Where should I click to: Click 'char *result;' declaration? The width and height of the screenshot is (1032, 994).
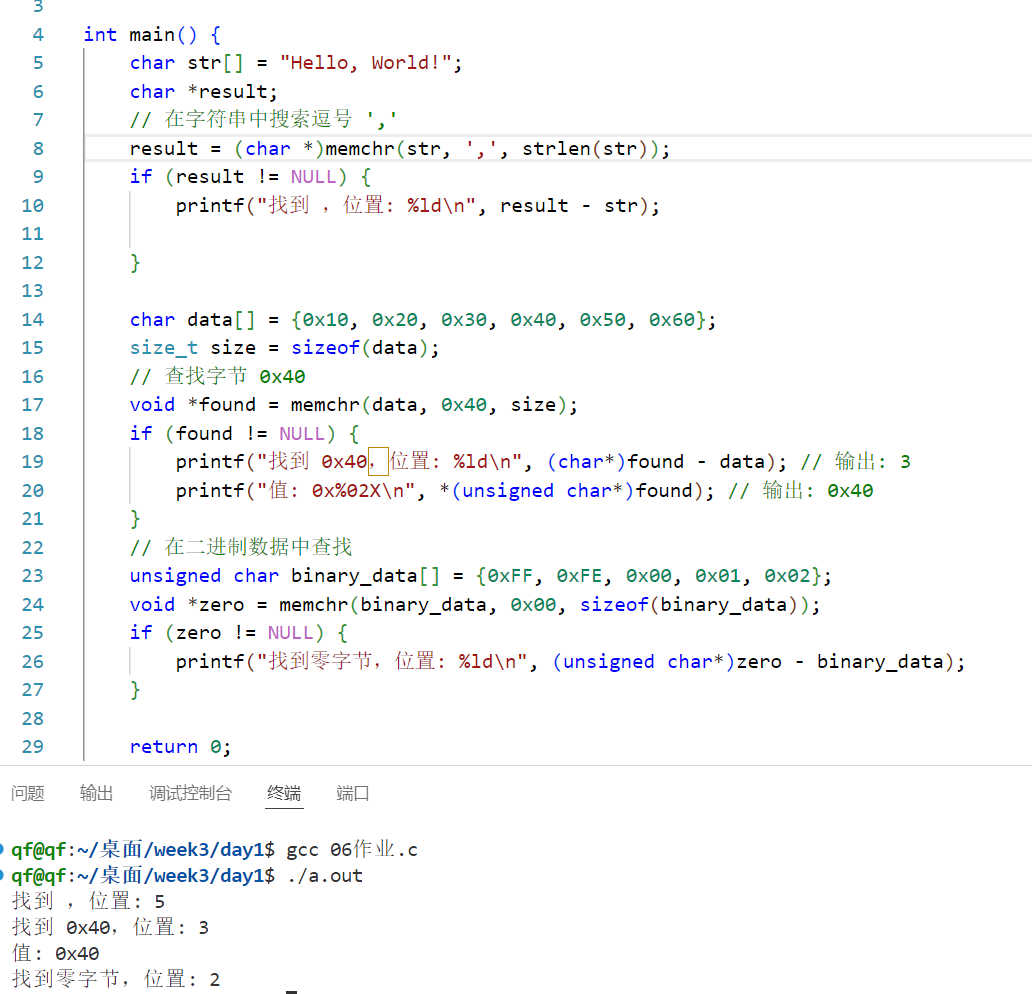tap(203, 92)
